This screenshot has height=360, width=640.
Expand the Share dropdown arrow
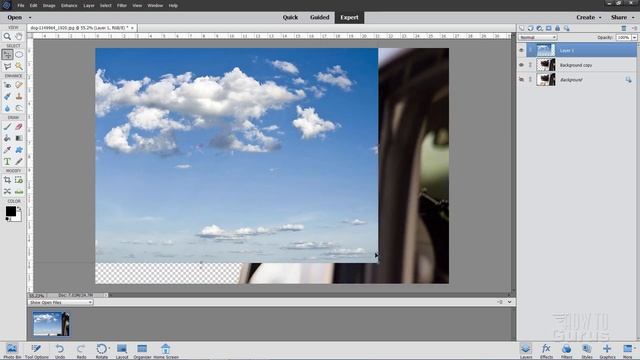[633, 18]
